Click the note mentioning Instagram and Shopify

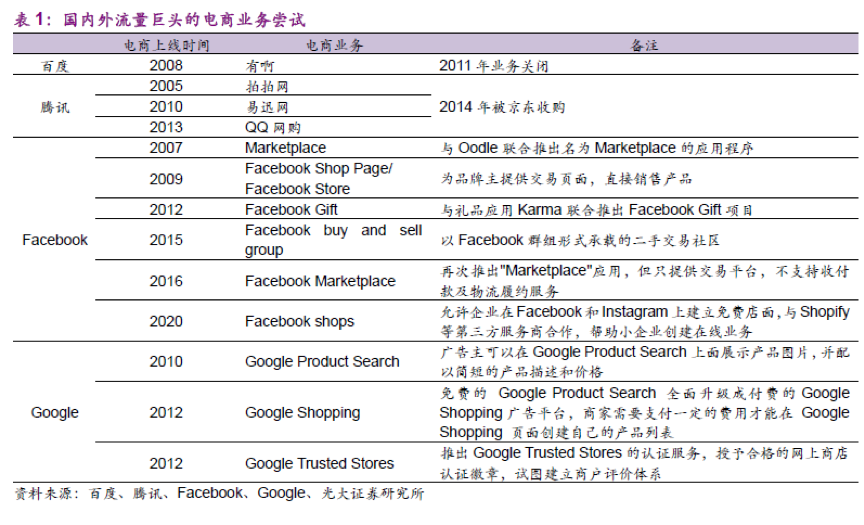coord(644,321)
